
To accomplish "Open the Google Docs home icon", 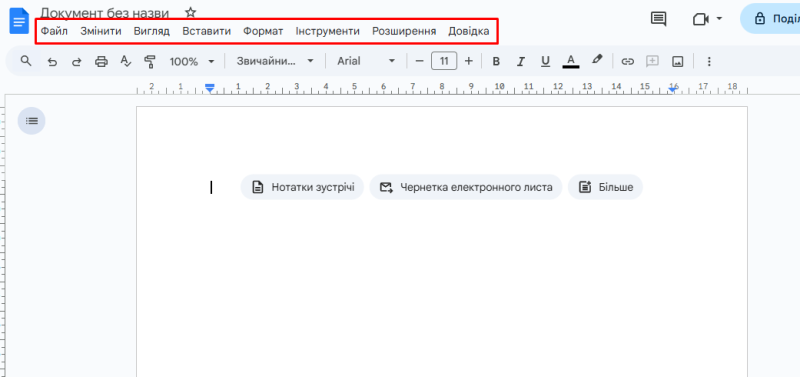I will tap(19, 21).
